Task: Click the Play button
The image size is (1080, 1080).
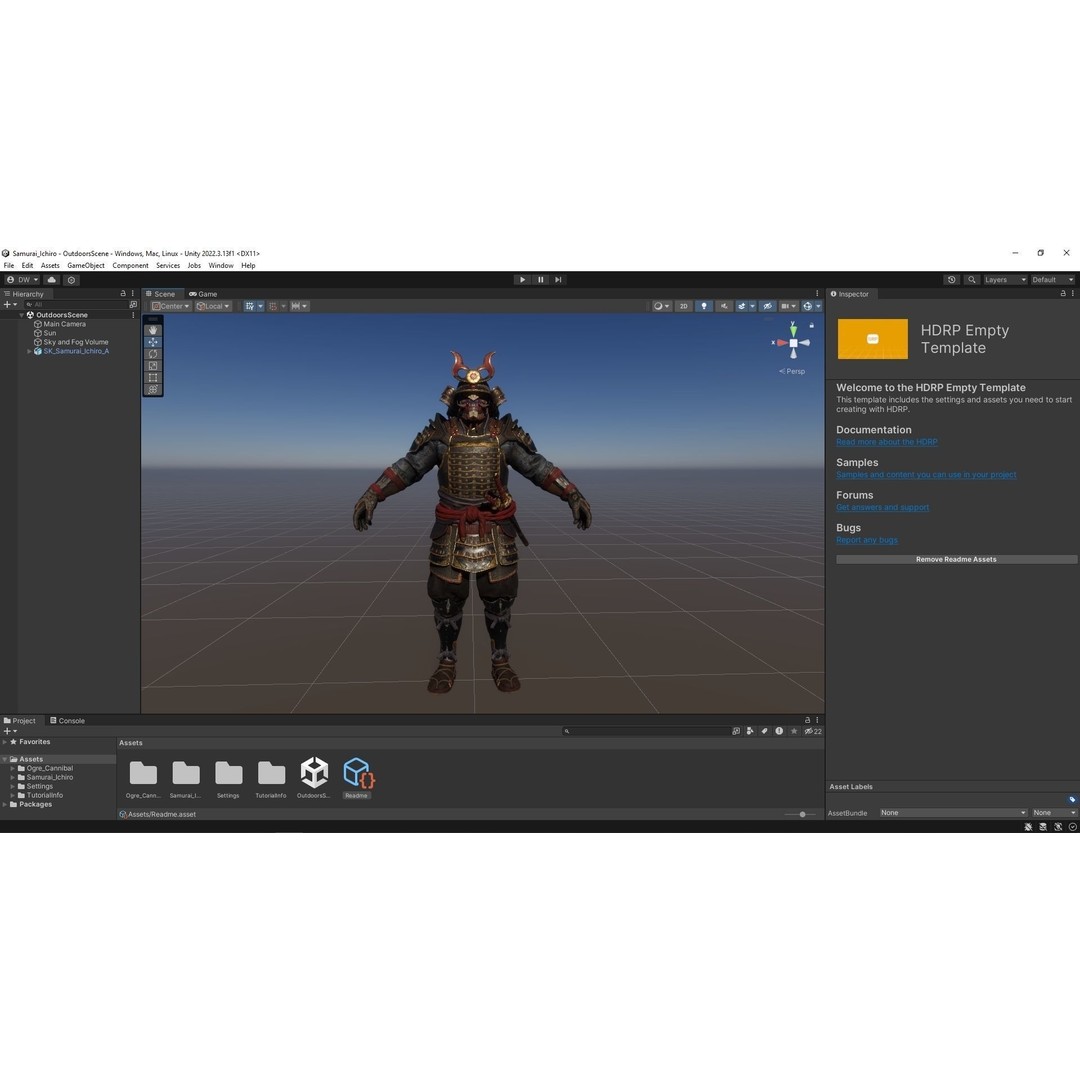Action: 522,280
